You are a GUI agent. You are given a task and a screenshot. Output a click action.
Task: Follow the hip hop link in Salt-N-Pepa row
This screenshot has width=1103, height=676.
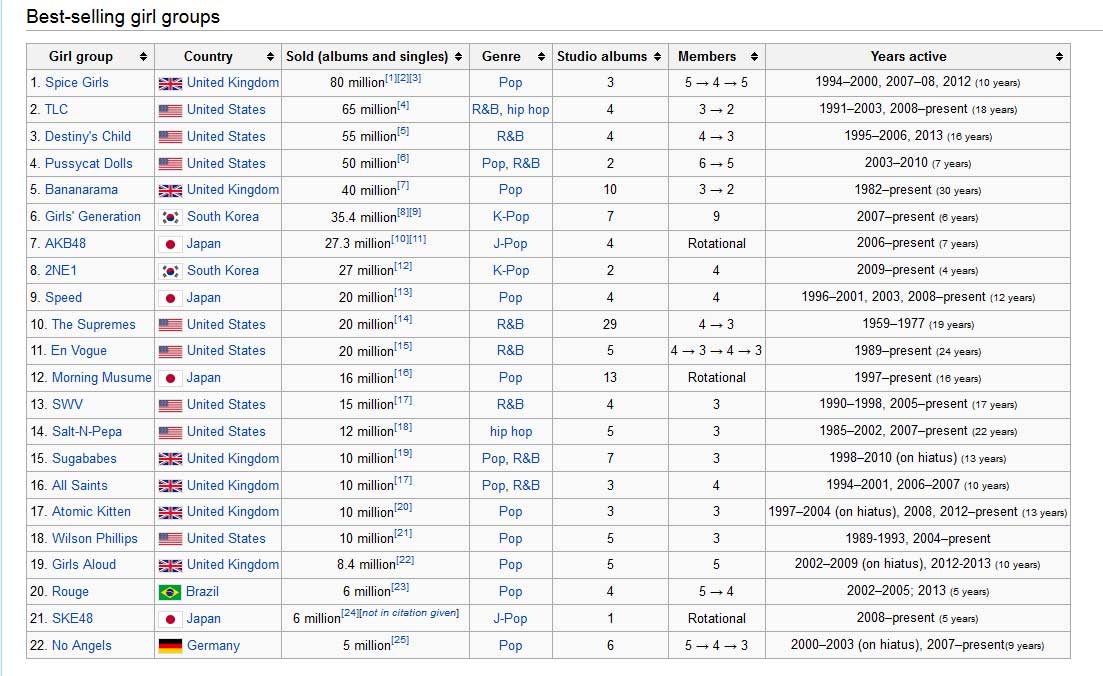(511, 431)
